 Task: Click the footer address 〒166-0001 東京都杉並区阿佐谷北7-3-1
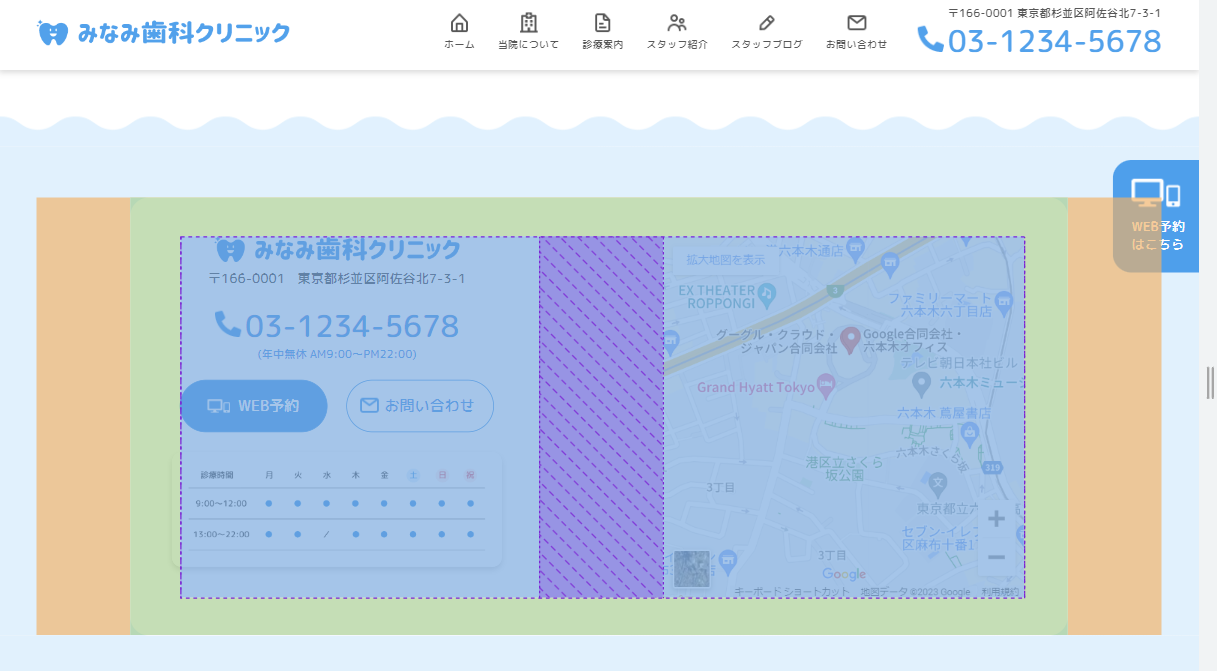coord(337,279)
